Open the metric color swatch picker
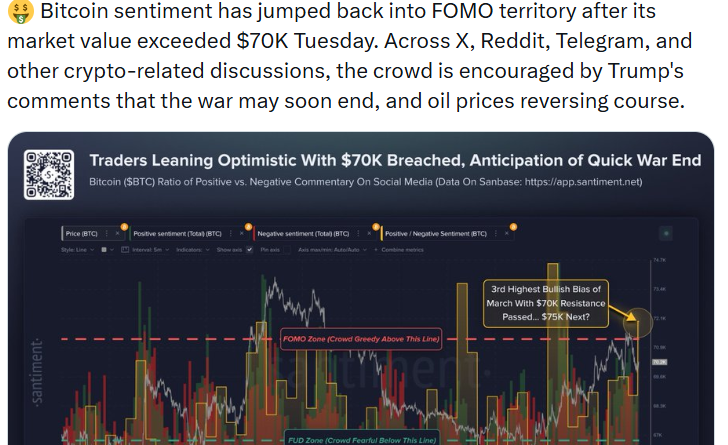 105,249
